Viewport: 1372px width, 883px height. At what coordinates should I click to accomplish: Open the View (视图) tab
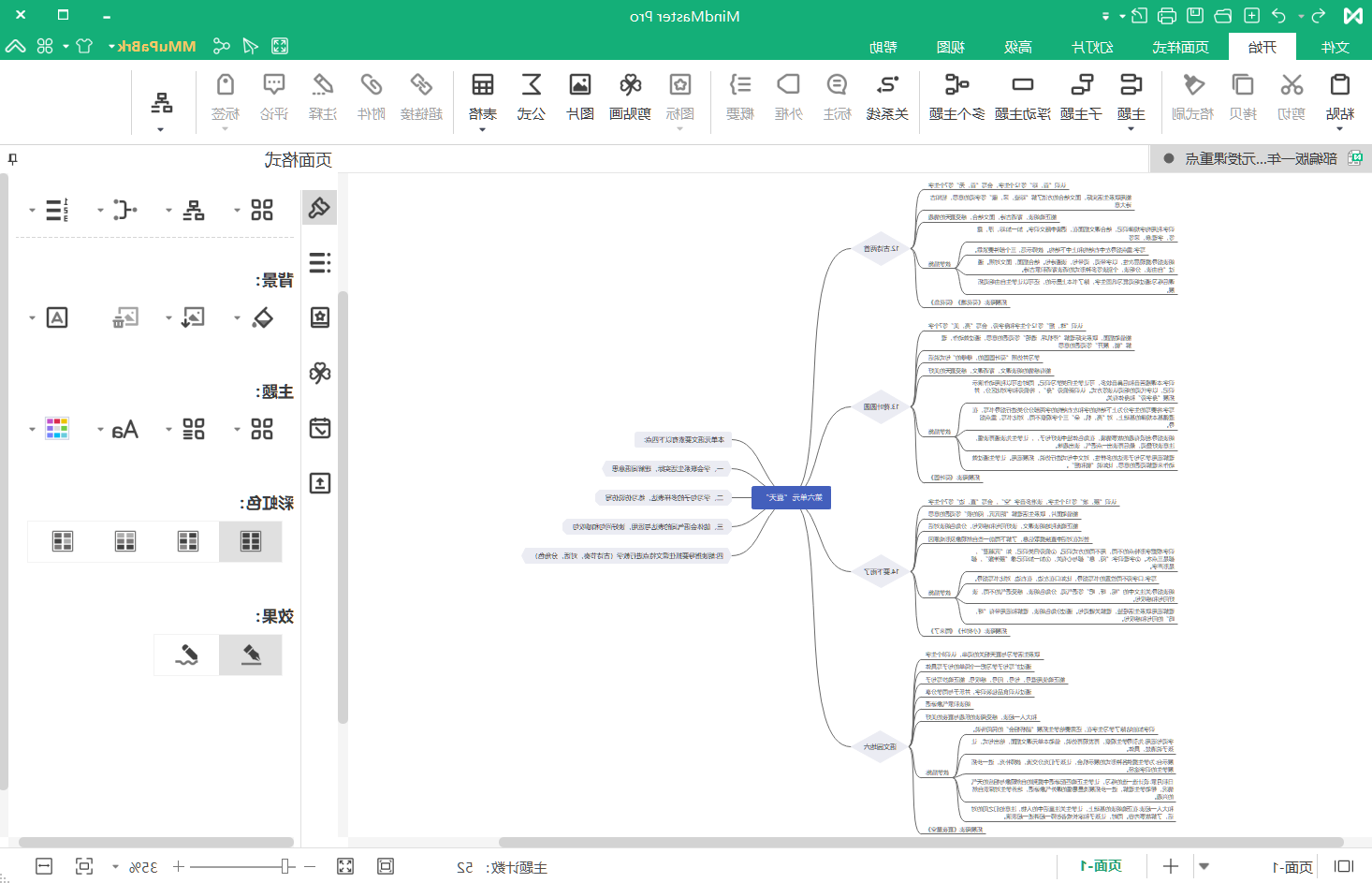point(951,47)
